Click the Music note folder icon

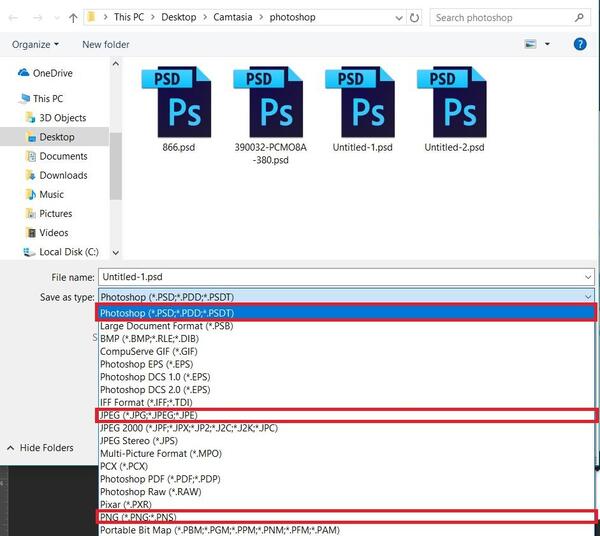pyautogui.click(x=31, y=194)
